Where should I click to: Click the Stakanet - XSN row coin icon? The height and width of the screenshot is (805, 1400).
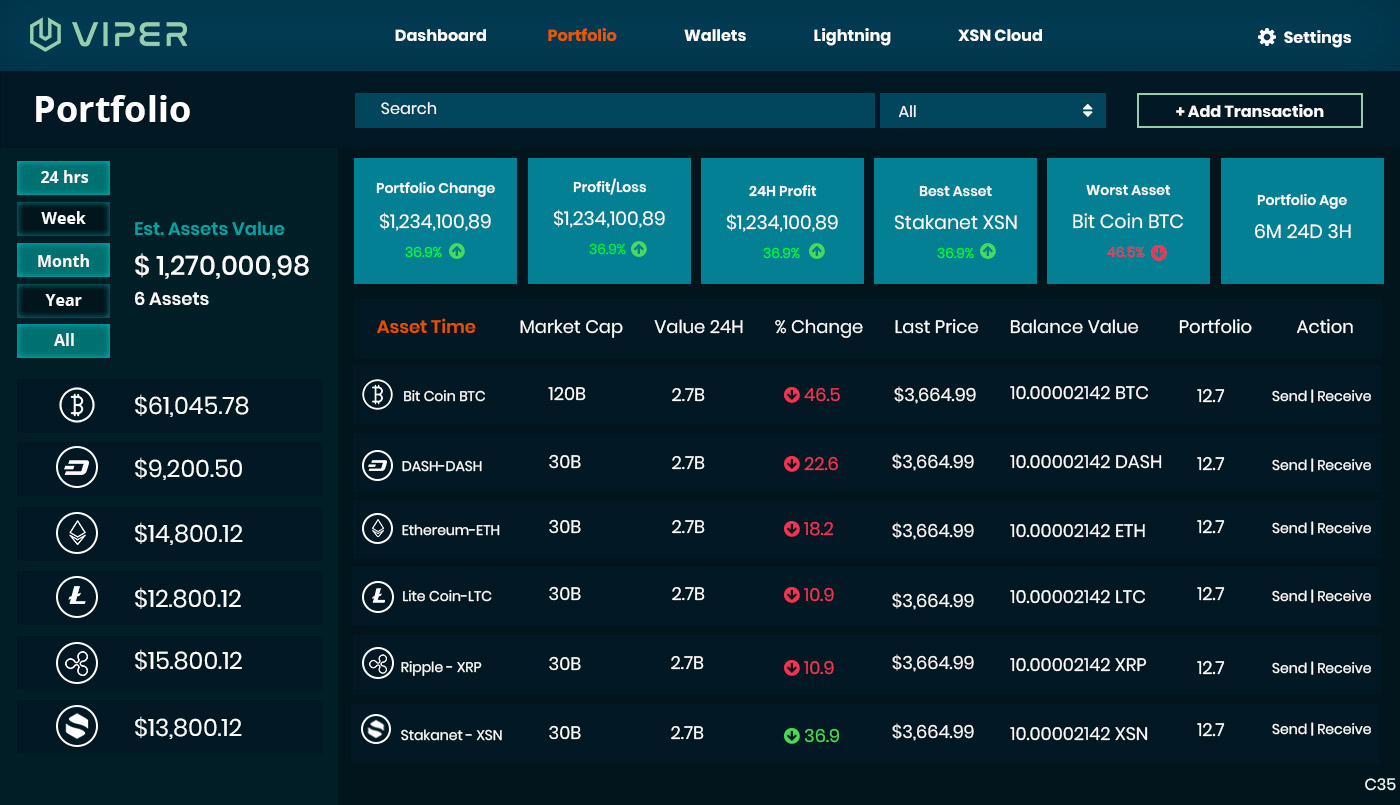(377, 730)
